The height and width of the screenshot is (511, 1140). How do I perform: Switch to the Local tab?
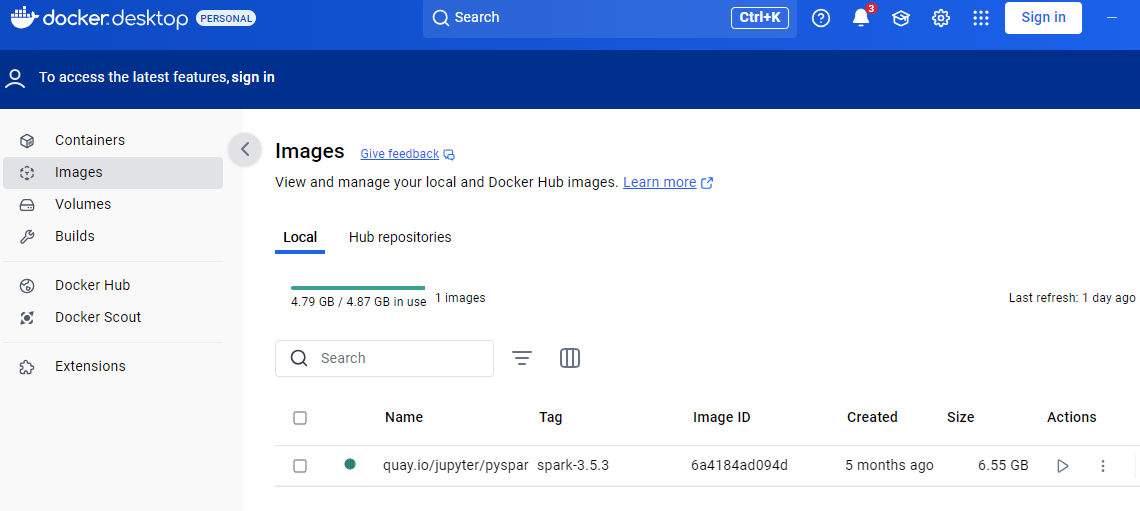300,238
